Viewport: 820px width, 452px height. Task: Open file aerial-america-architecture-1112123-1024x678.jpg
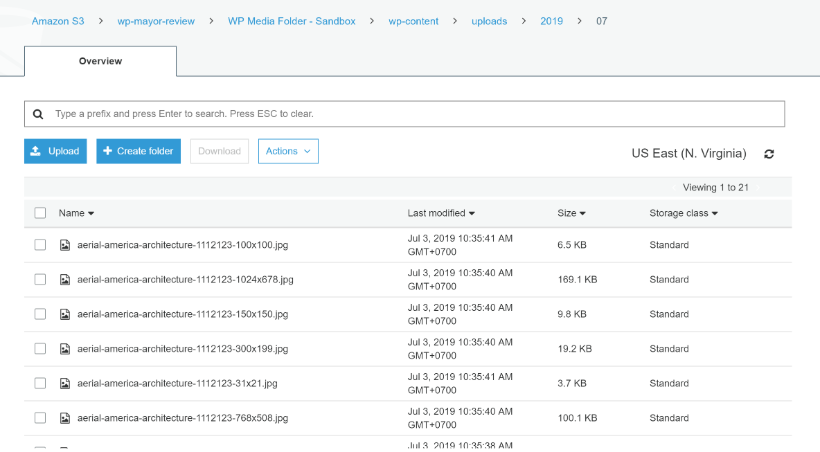point(185,279)
